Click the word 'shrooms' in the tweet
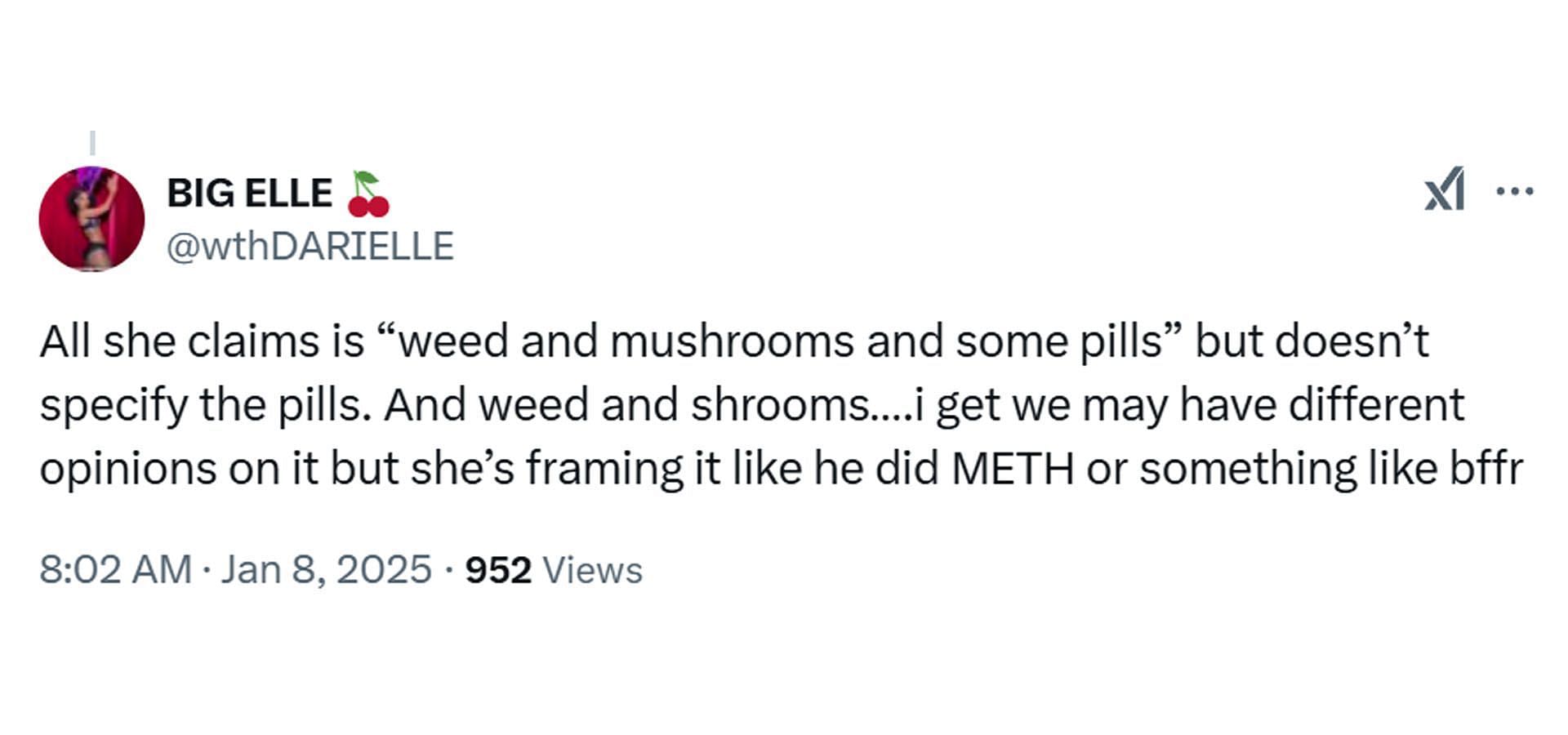Image resolution: width=1568 pixels, height=735 pixels. point(780,405)
